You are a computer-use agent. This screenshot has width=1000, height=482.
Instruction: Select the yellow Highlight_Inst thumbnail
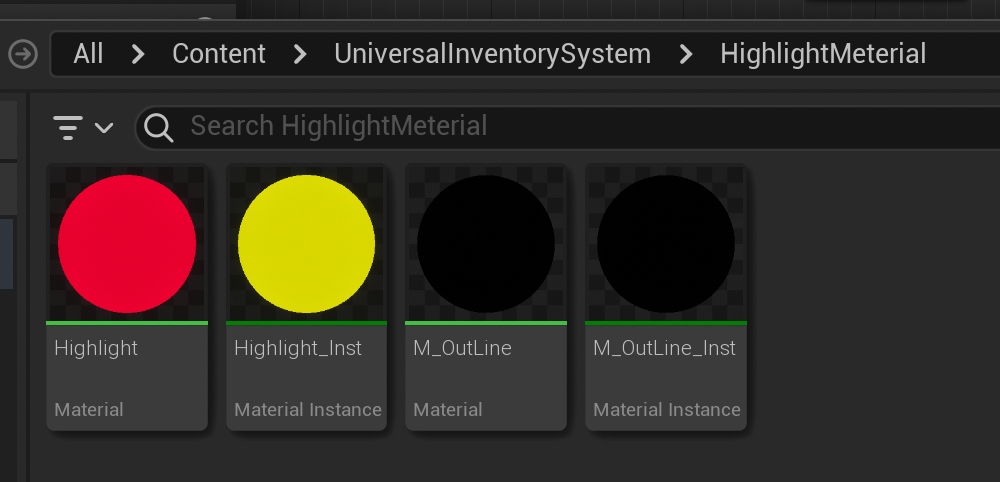pyautogui.click(x=306, y=244)
